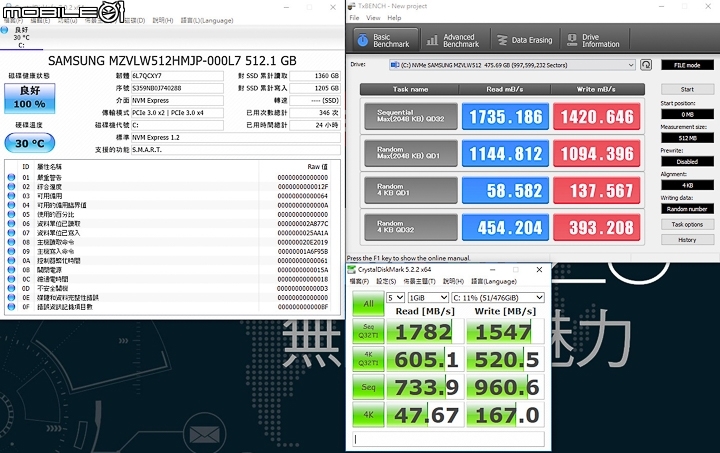The width and height of the screenshot is (720, 453).
Task: Open the 說明(H) menu in CrystalDiskInfo
Action: (x=163, y=20)
